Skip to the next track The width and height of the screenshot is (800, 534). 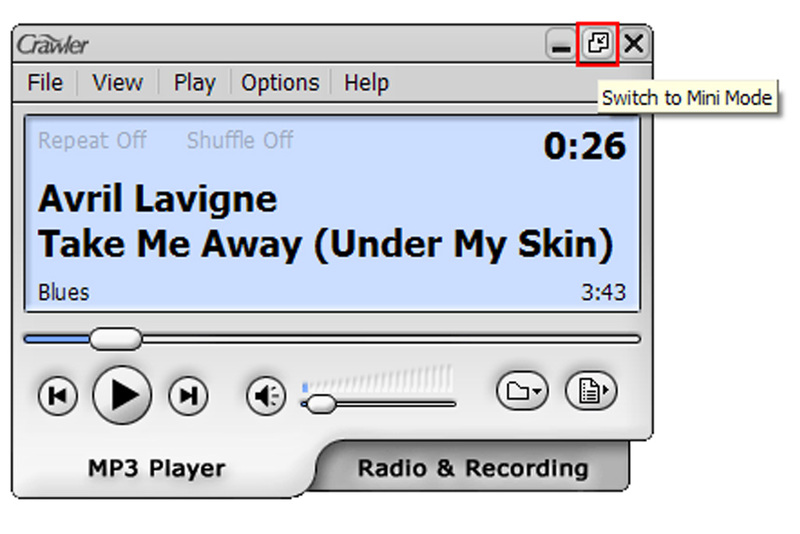(x=188, y=395)
